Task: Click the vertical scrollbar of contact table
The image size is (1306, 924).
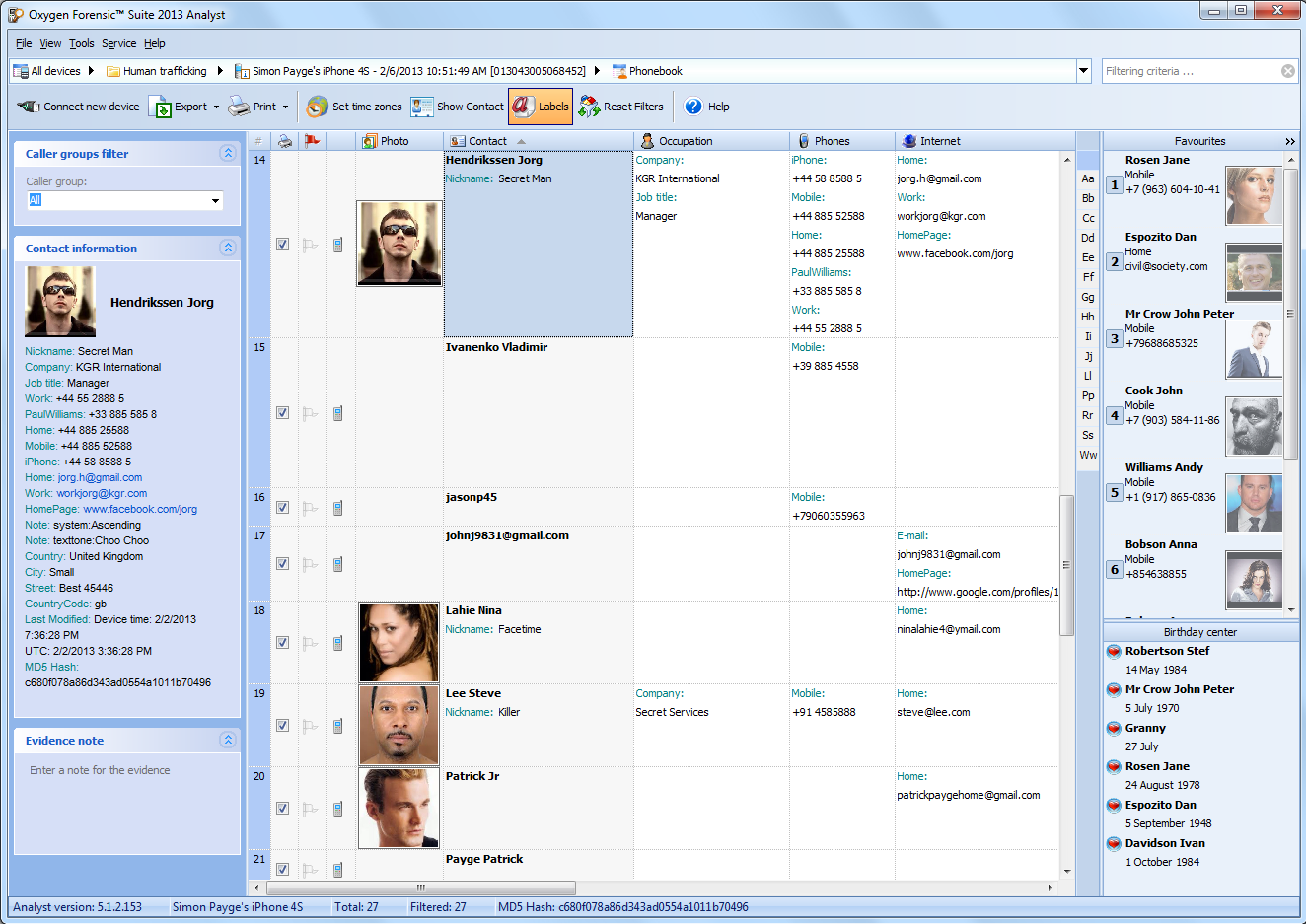Action: pos(1066,565)
